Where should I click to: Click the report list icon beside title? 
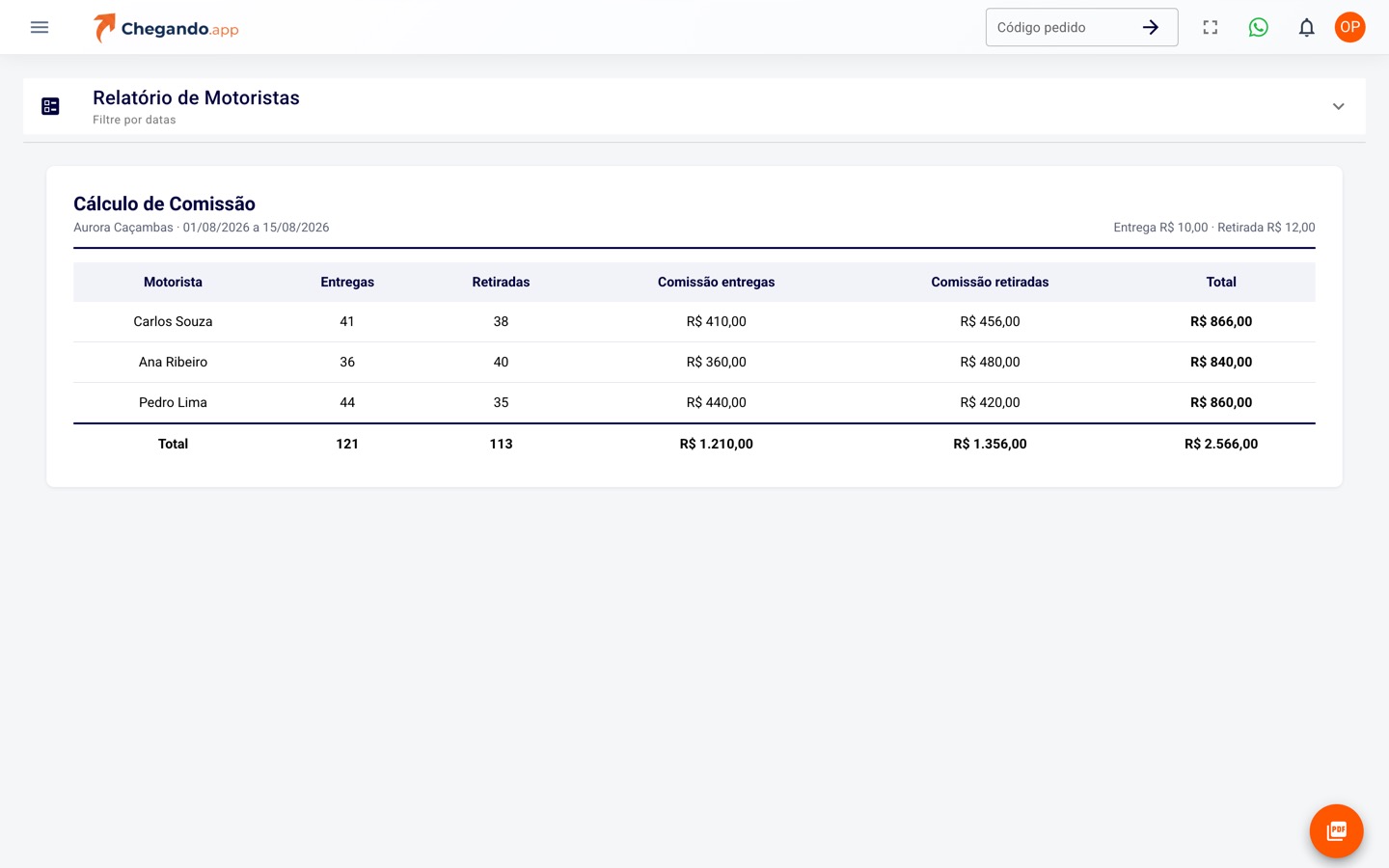tap(51, 106)
